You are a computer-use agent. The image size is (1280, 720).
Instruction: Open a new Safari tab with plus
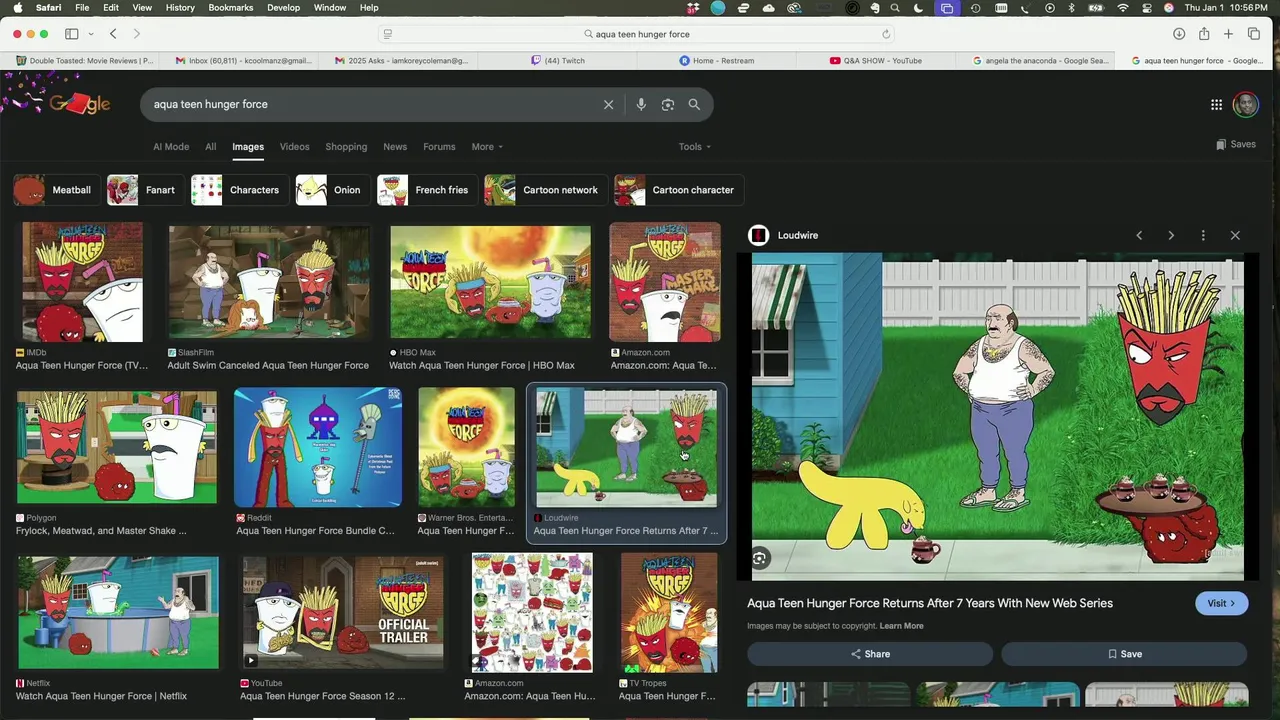point(1229,34)
